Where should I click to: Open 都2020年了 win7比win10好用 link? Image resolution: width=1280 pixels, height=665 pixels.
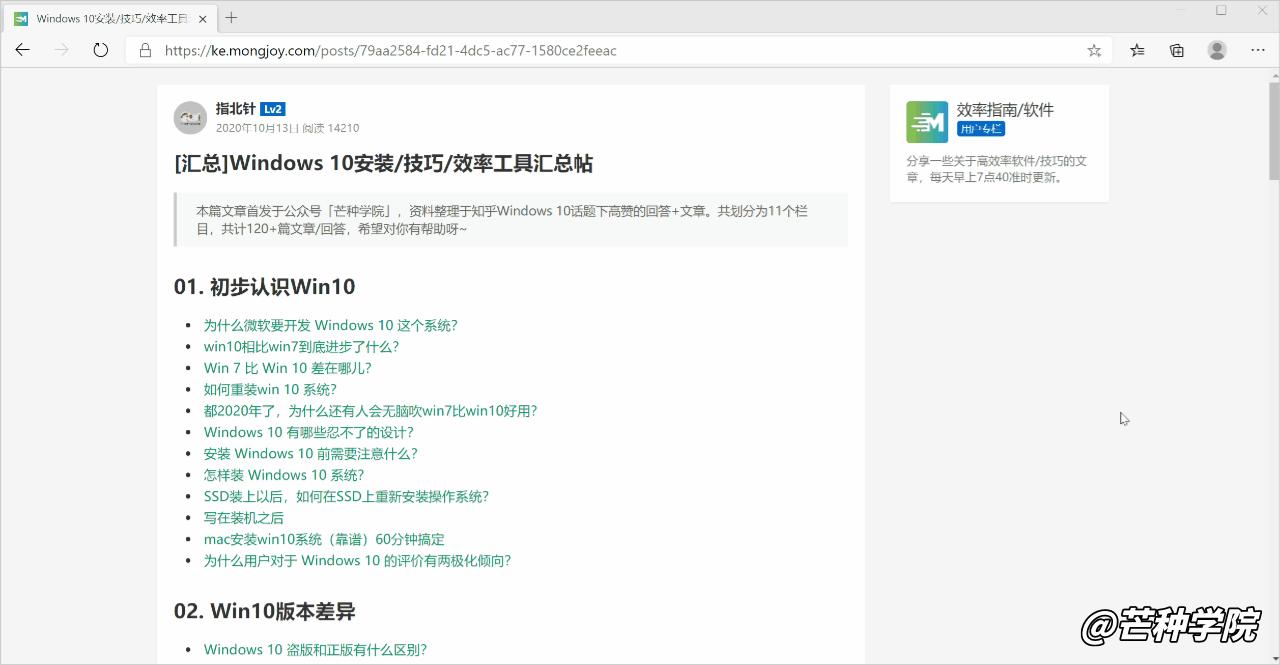tap(370, 410)
